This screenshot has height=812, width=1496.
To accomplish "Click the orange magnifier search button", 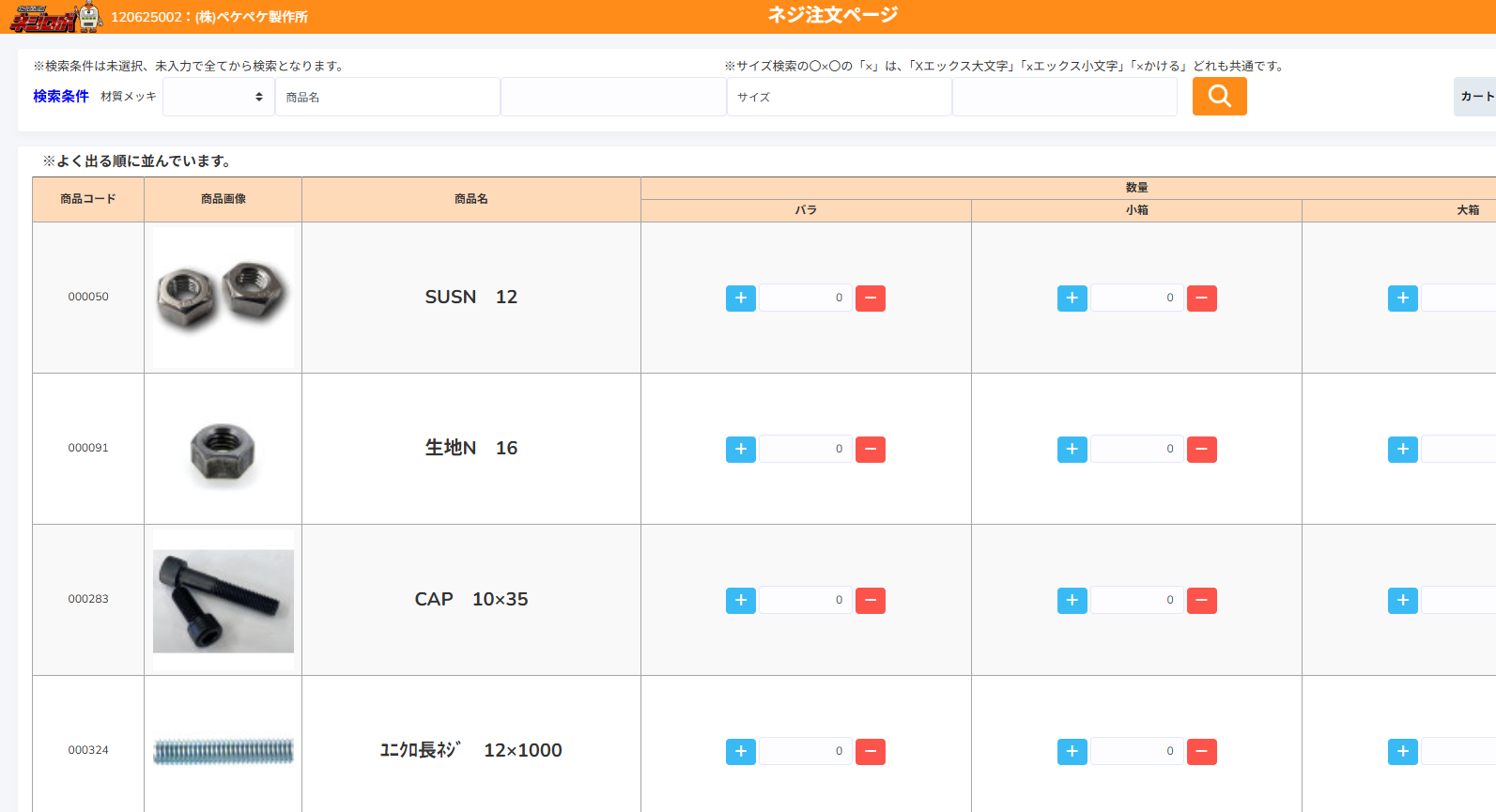I will point(1219,96).
